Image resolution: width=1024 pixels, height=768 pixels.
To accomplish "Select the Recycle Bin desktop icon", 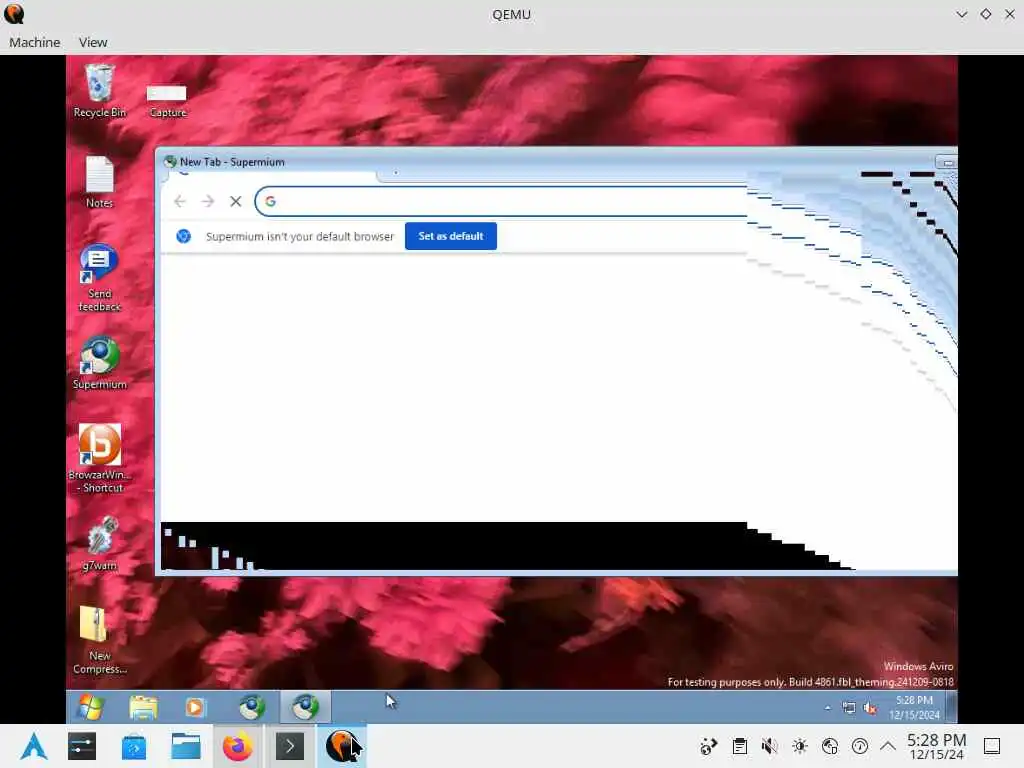I will point(99,91).
